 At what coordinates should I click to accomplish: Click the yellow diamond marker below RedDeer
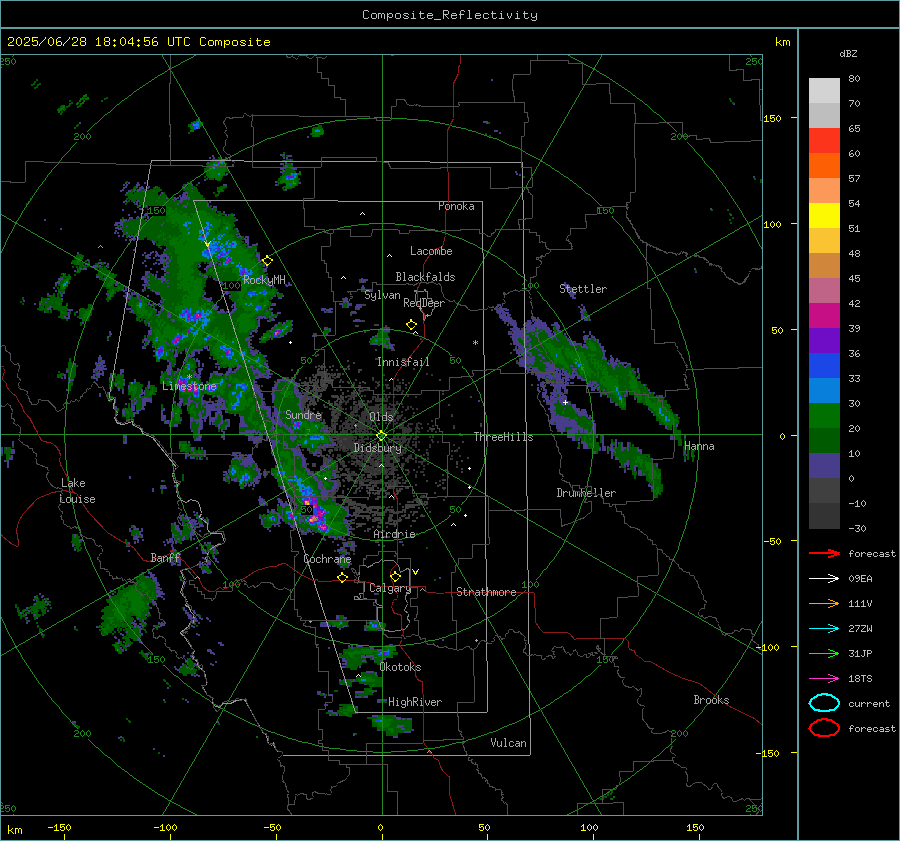pyautogui.click(x=411, y=324)
